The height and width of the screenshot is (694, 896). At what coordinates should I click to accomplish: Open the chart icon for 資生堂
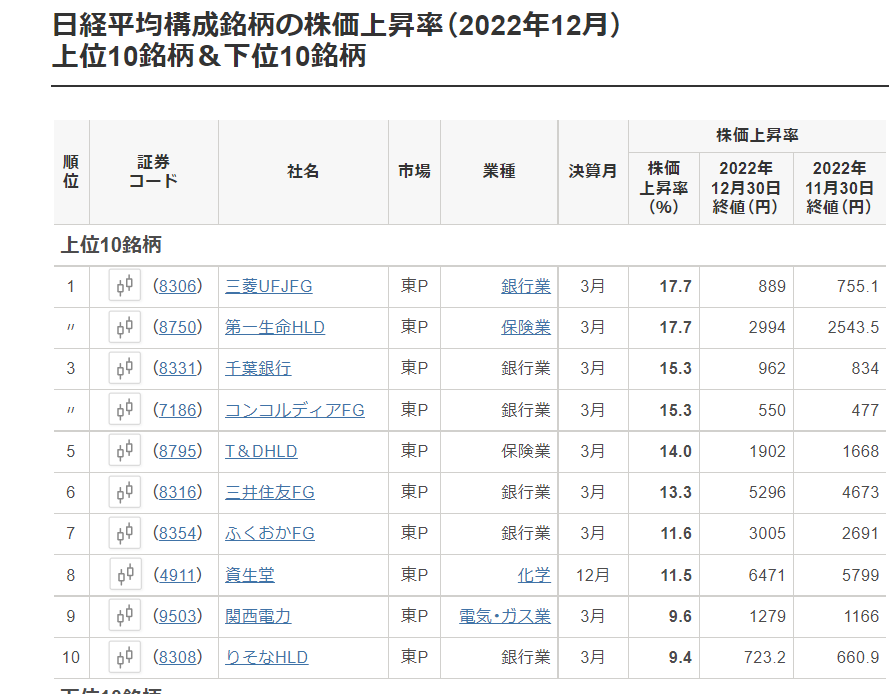coord(125,575)
